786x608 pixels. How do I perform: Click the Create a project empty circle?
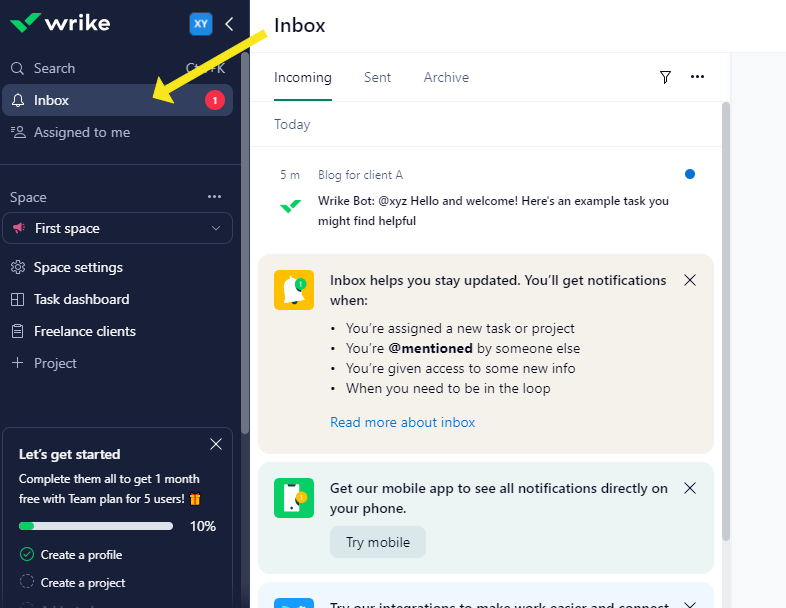[27, 581]
